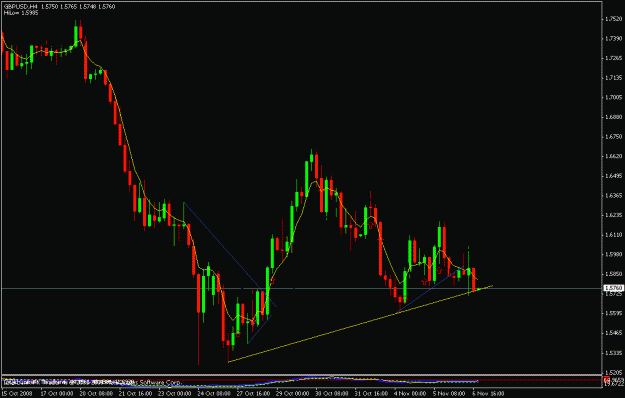Select the blue descending trendline from 23 Oct
The height and width of the screenshot is (398, 625).
[230, 255]
